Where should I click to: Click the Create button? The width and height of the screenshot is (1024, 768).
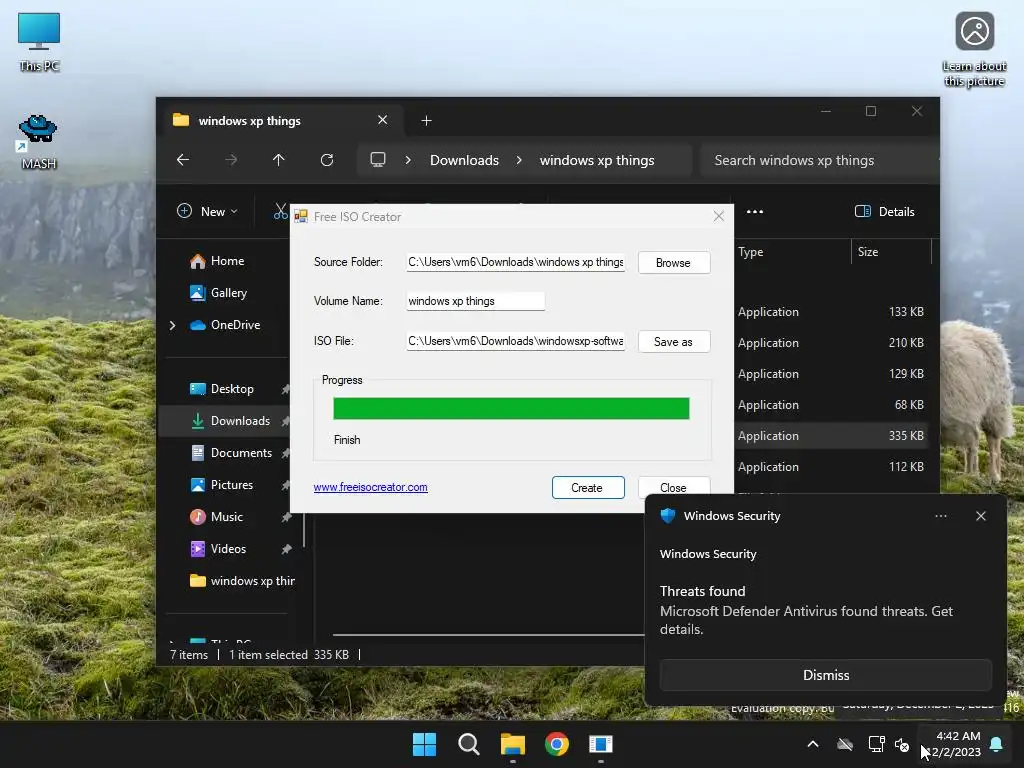[x=588, y=488]
